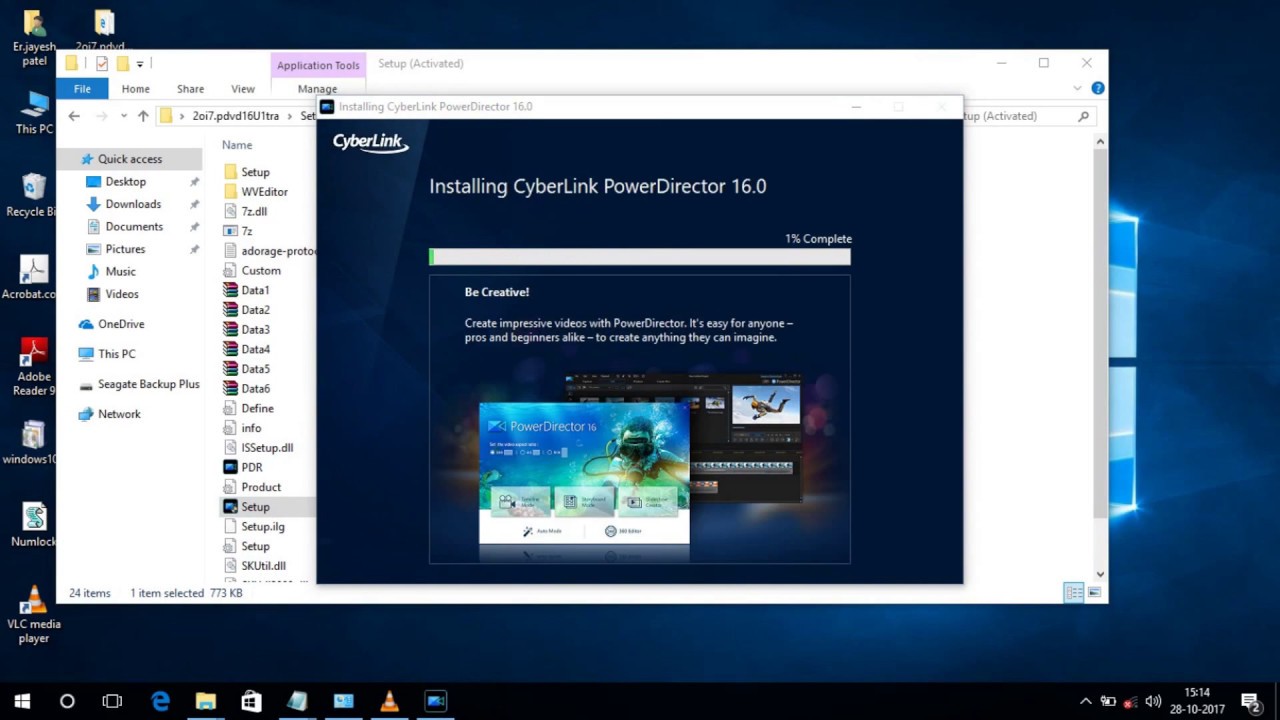Open Pictures in navigation pane
The width and height of the screenshot is (1280, 720).
[125, 249]
